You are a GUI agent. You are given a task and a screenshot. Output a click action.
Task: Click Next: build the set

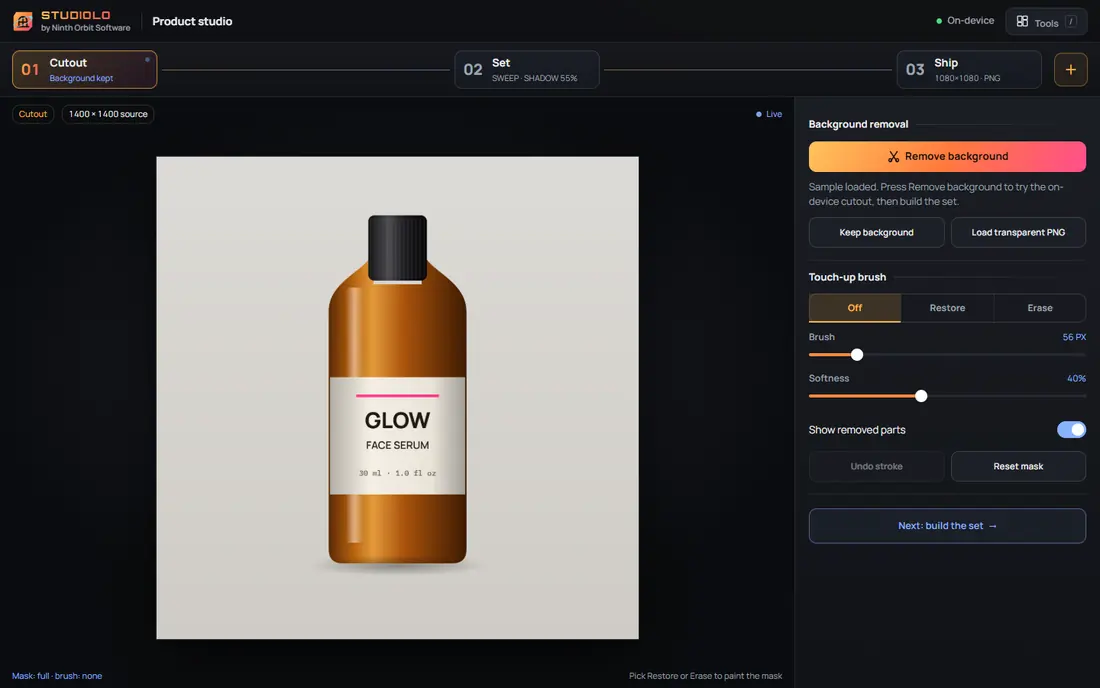tap(947, 526)
